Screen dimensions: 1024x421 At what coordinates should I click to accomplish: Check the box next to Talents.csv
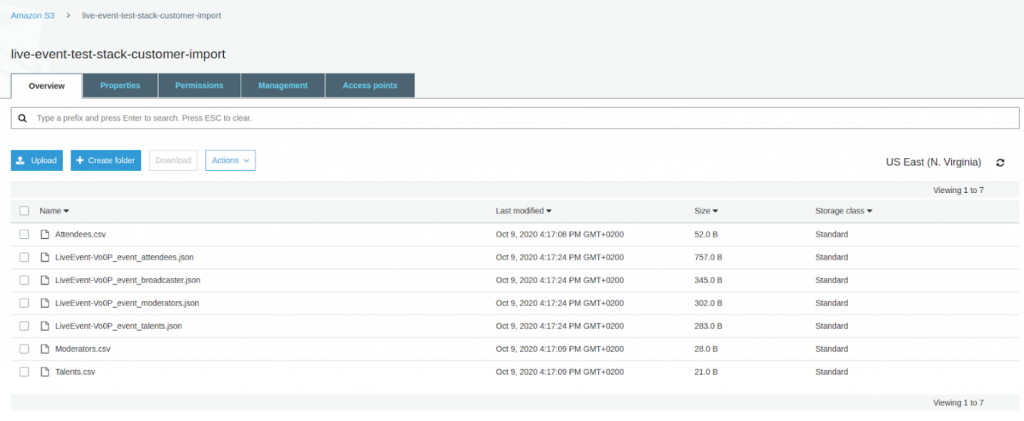pyautogui.click(x=24, y=372)
